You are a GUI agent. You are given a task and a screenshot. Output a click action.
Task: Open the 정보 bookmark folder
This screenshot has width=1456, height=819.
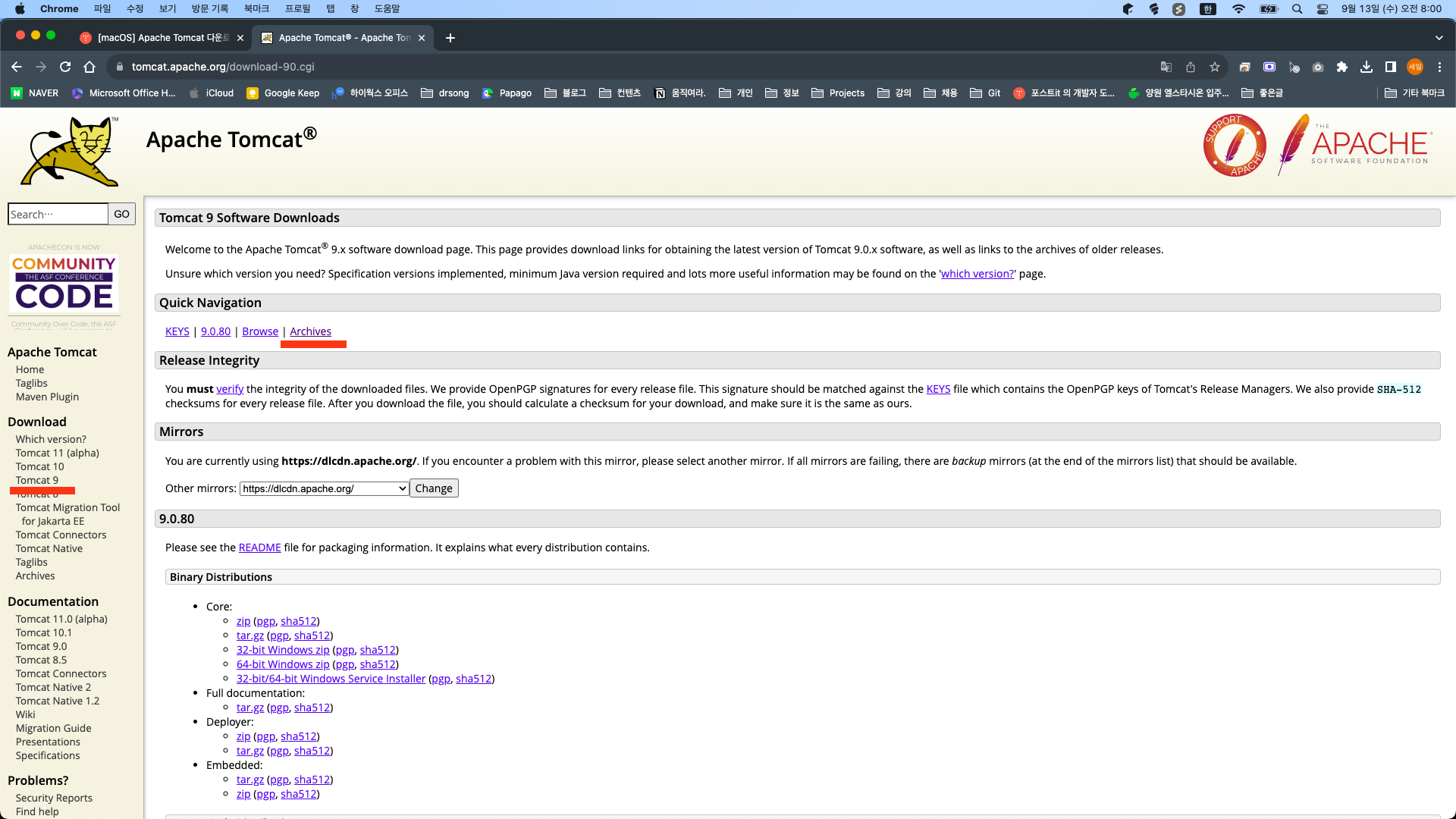click(783, 93)
